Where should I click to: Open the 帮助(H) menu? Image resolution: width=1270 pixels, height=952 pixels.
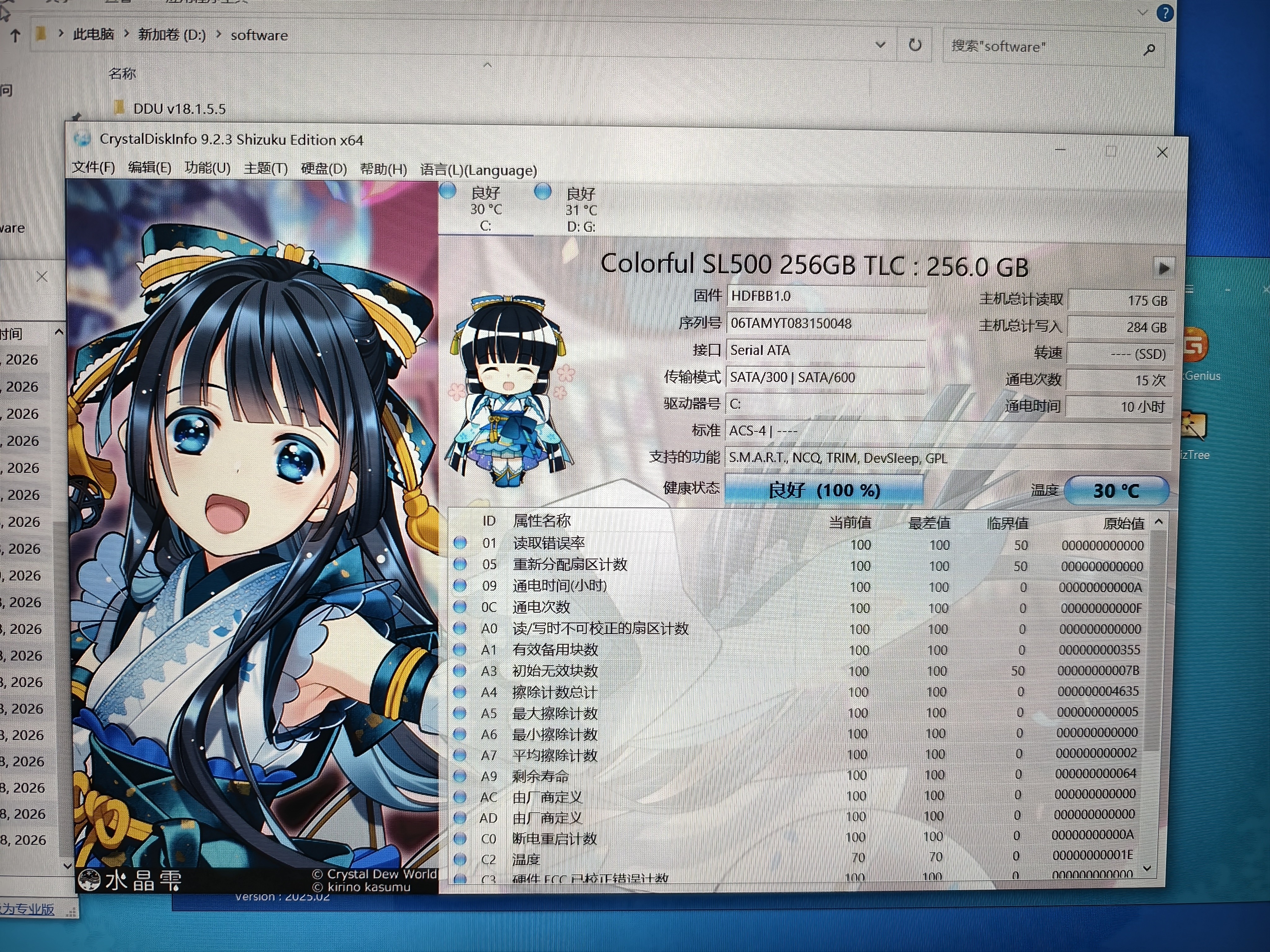pyautogui.click(x=383, y=169)
